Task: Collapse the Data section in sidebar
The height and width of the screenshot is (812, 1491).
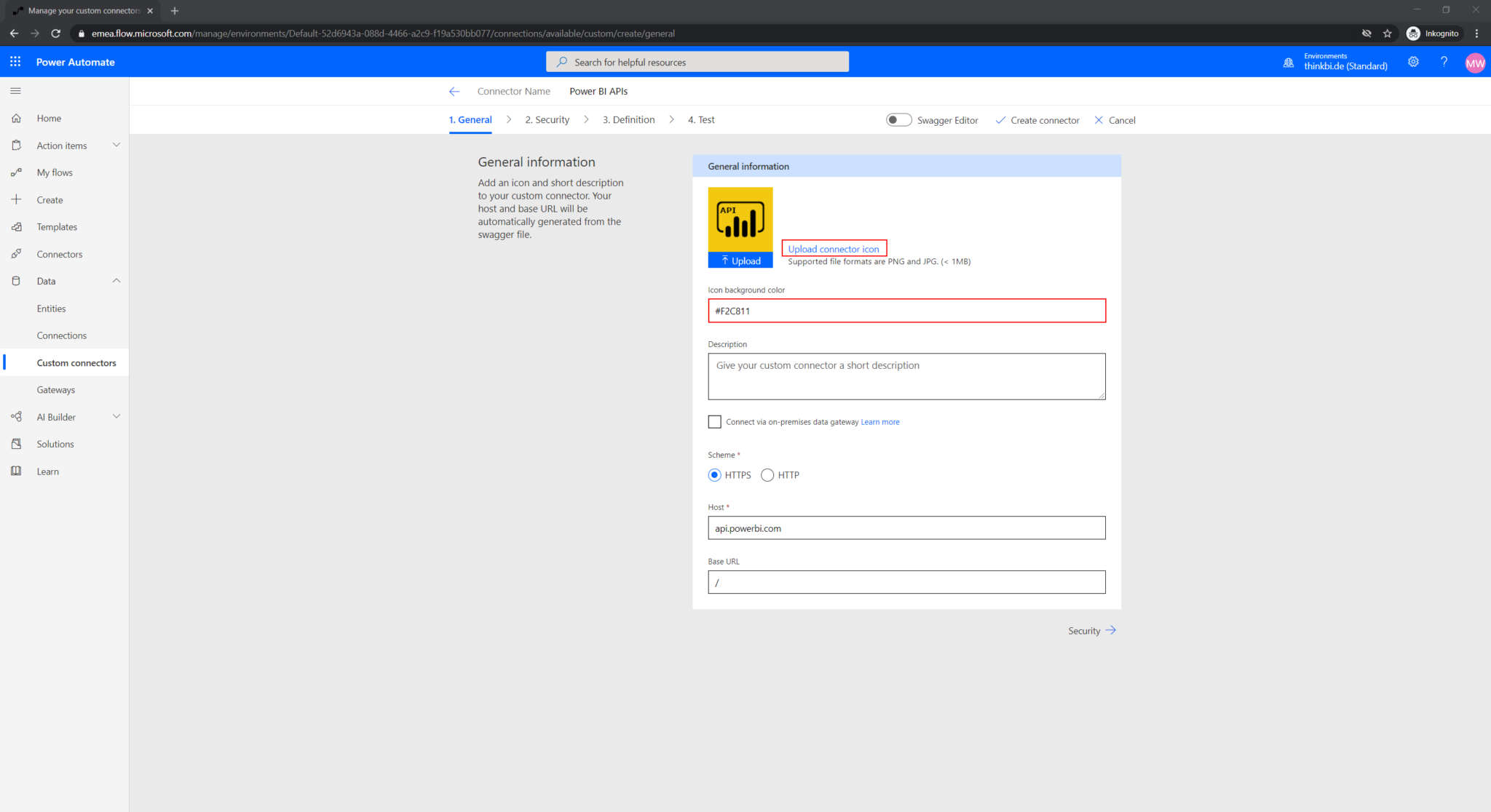Action: pos(116,281)
